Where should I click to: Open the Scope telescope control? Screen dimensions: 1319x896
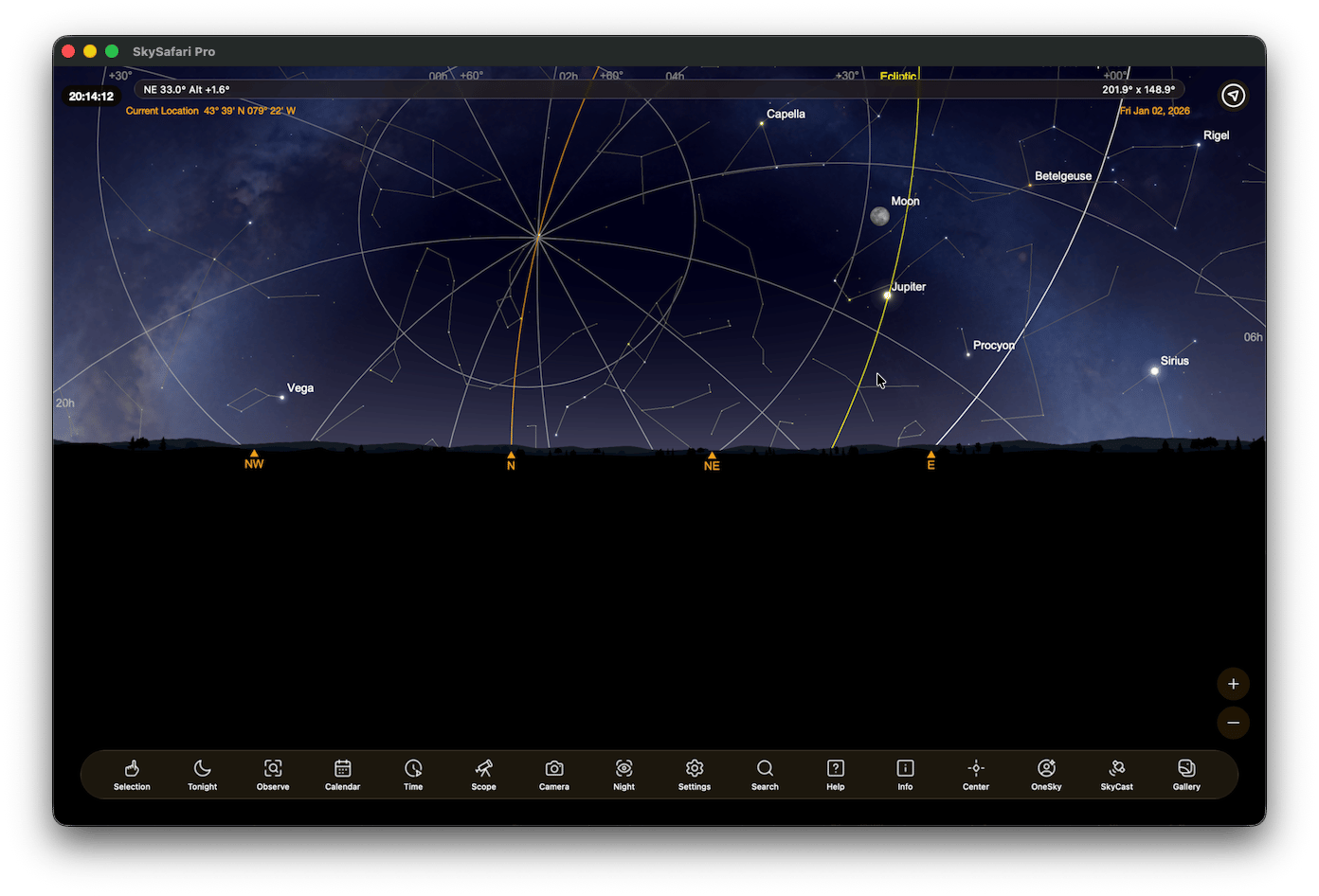484,774
